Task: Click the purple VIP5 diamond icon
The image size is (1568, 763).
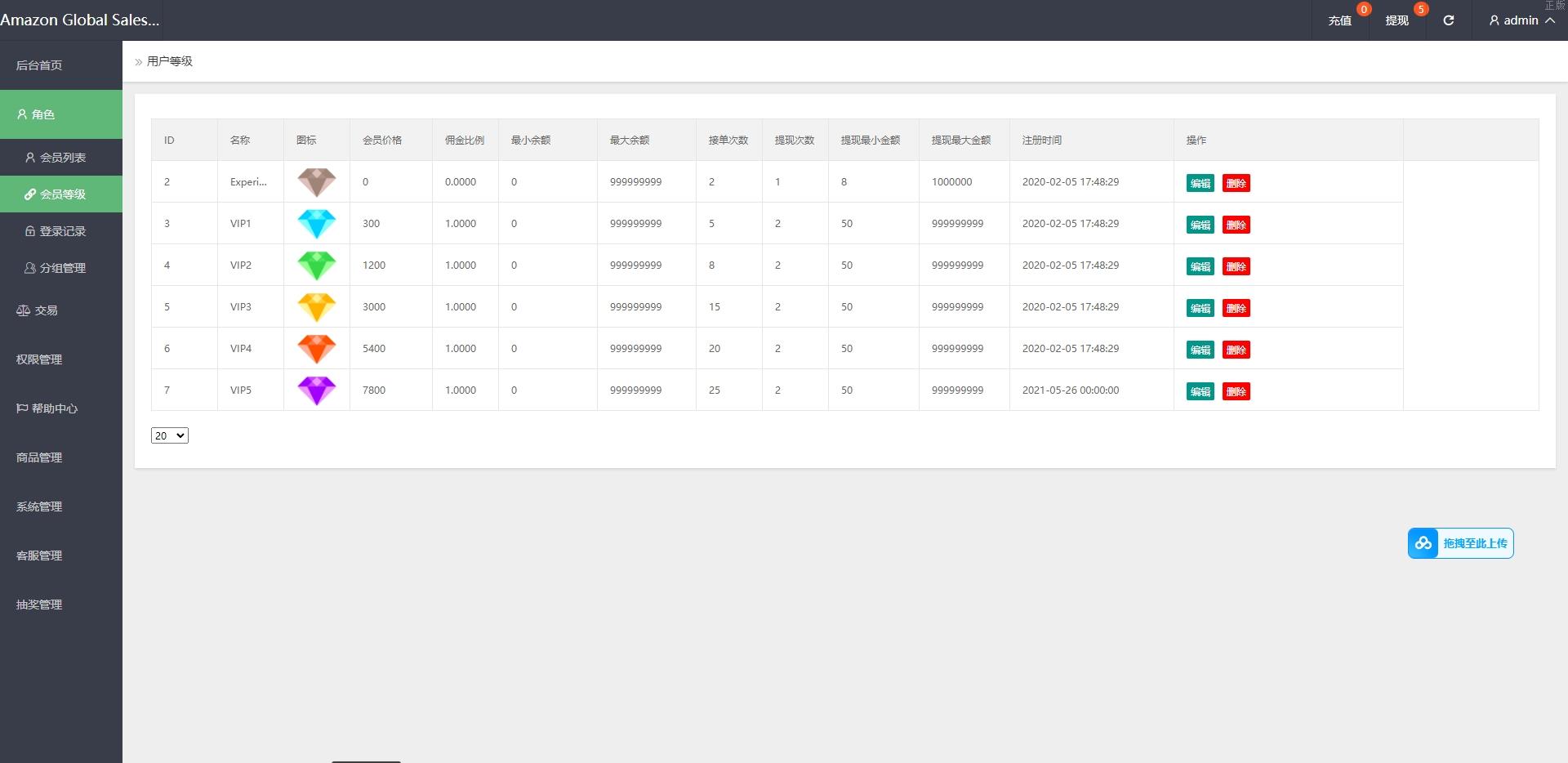Action: click(317, 390)
